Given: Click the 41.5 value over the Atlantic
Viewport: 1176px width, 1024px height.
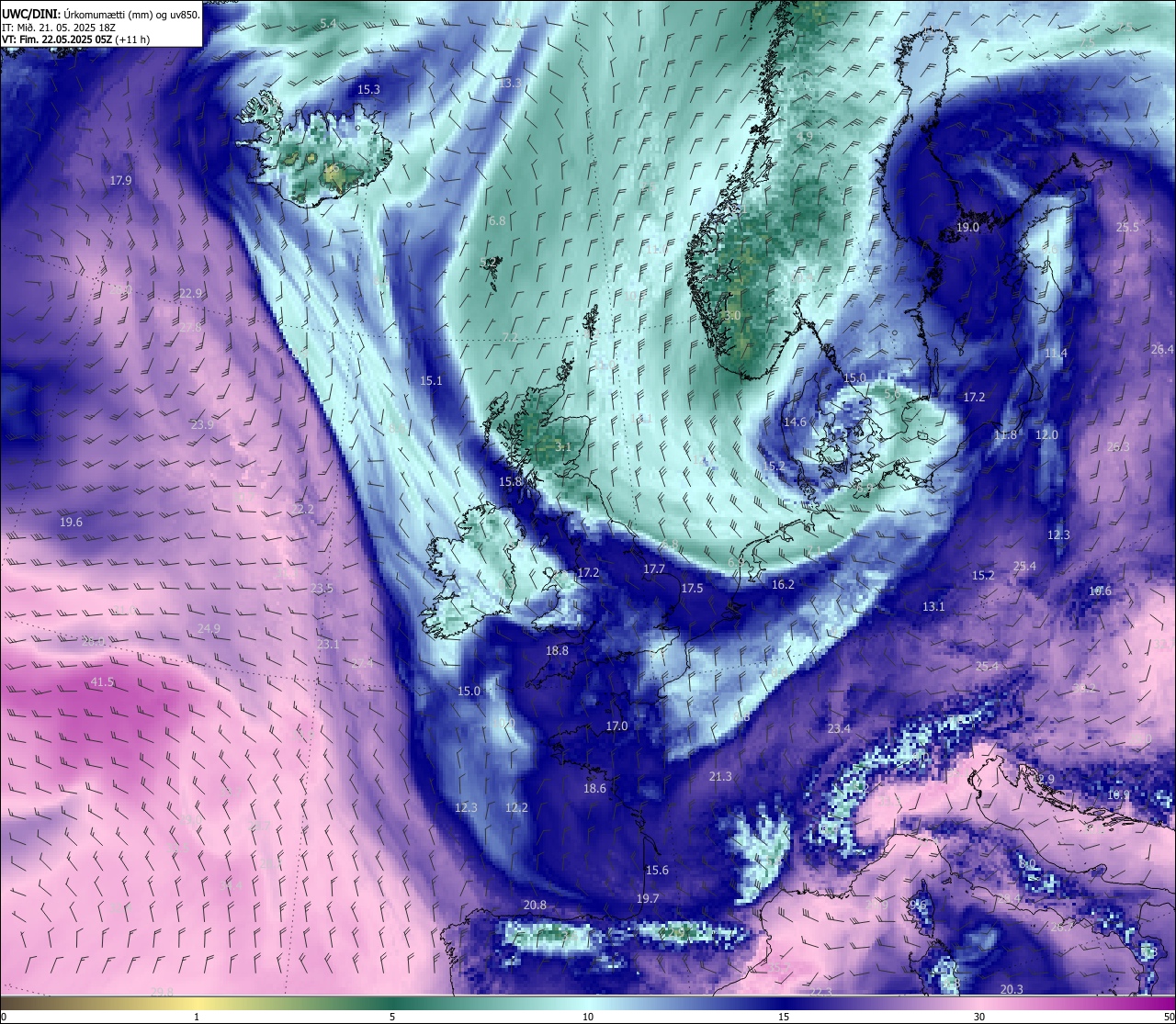Looking at the screenshot, I should point(102,682).
